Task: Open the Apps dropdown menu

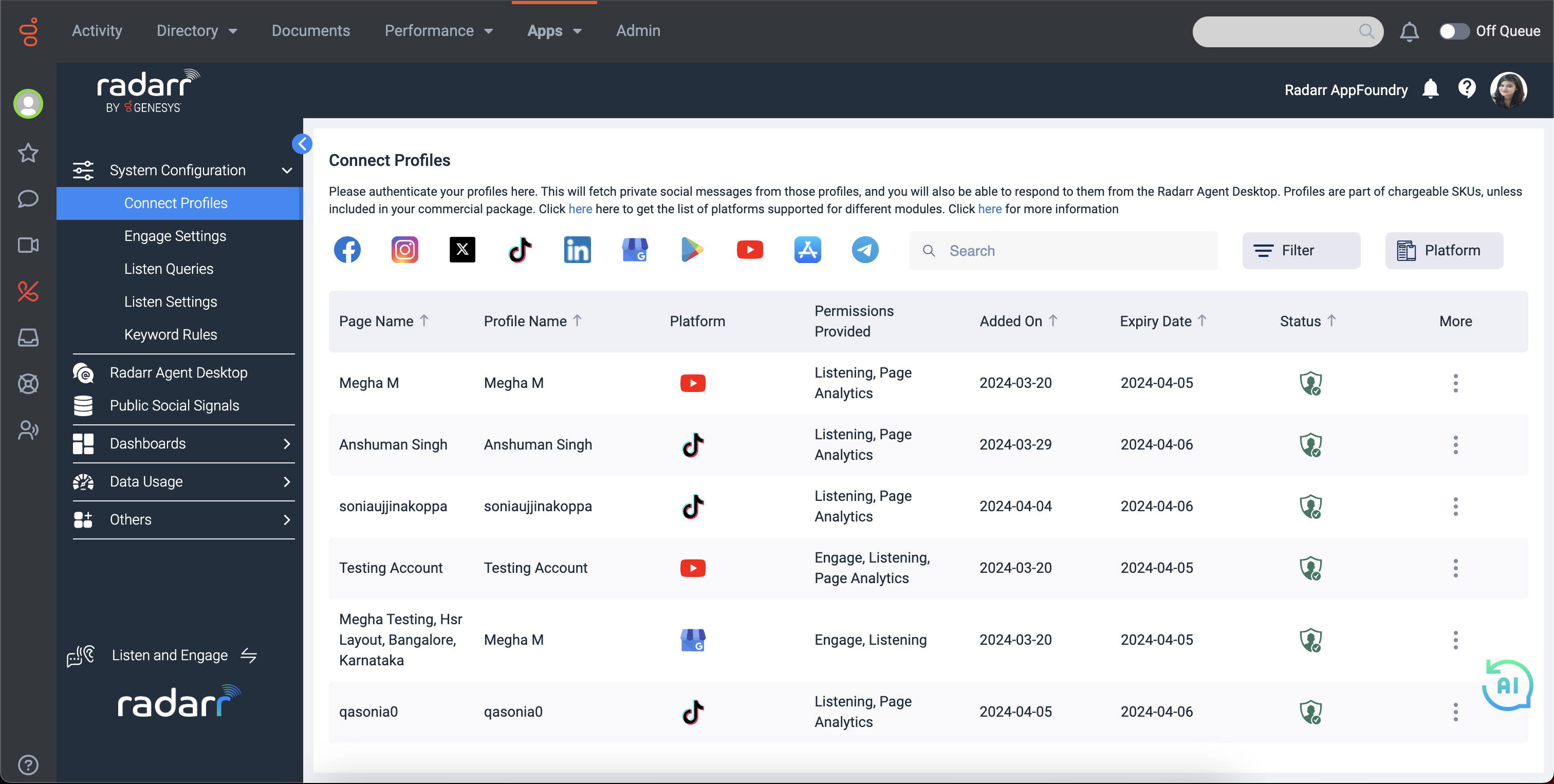Action: click(553, 31)
